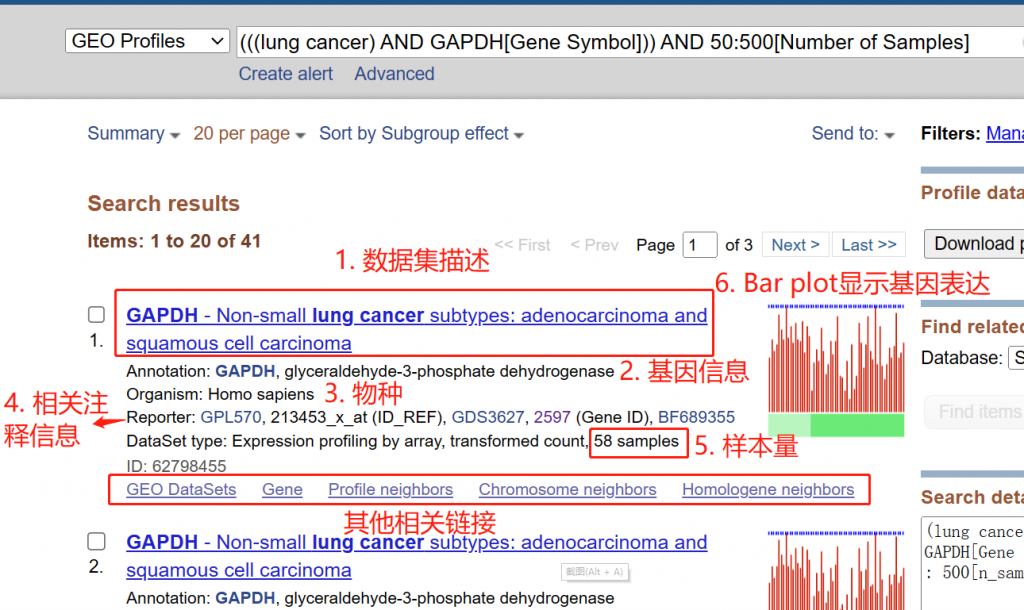Viewport: 1024px width, 610px height.
Task: Open the Advanced search link
Action: [x=394, y=74]
